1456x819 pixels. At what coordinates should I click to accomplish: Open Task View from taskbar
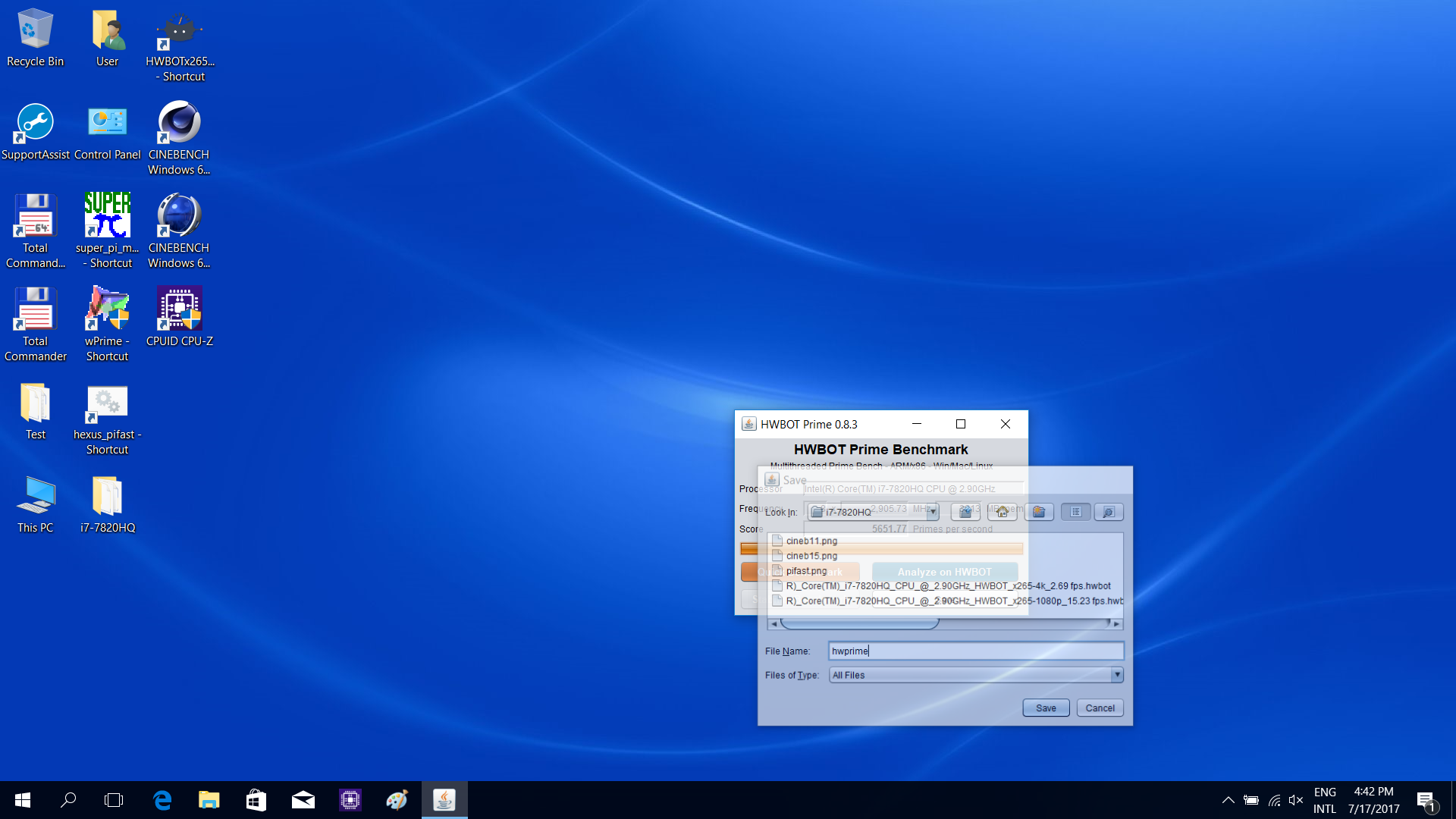click(x=114, y=800)
